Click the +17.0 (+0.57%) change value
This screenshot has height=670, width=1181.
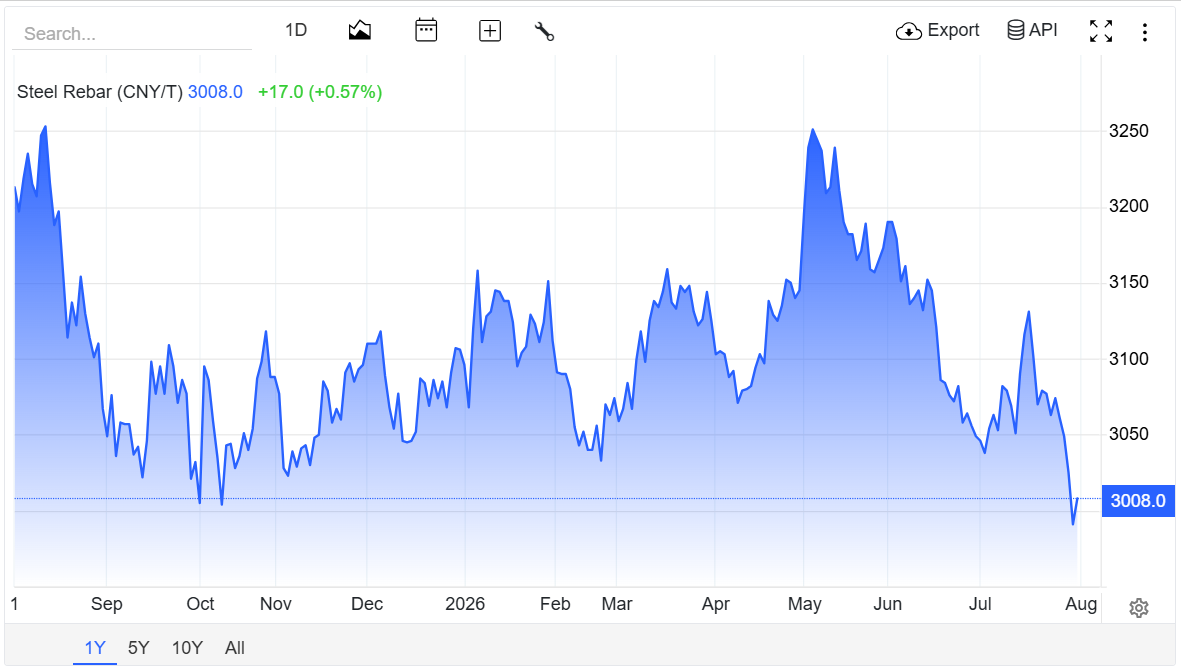320,92
